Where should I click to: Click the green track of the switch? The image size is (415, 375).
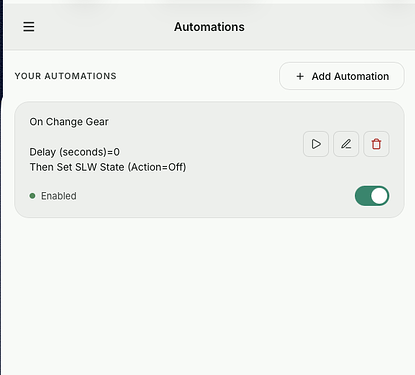coord(363,196)
